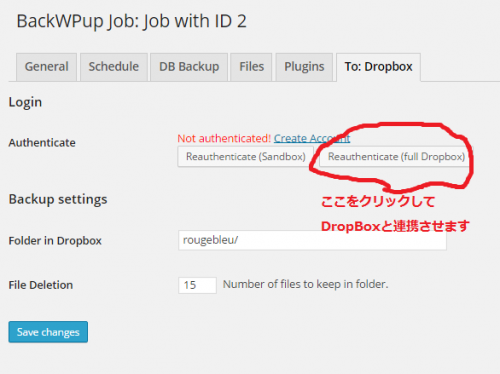This screenshot has height=374, width=500.
Task: Click the 'Login' section heading
Action: pyautogui.click(x=25, y=102)
